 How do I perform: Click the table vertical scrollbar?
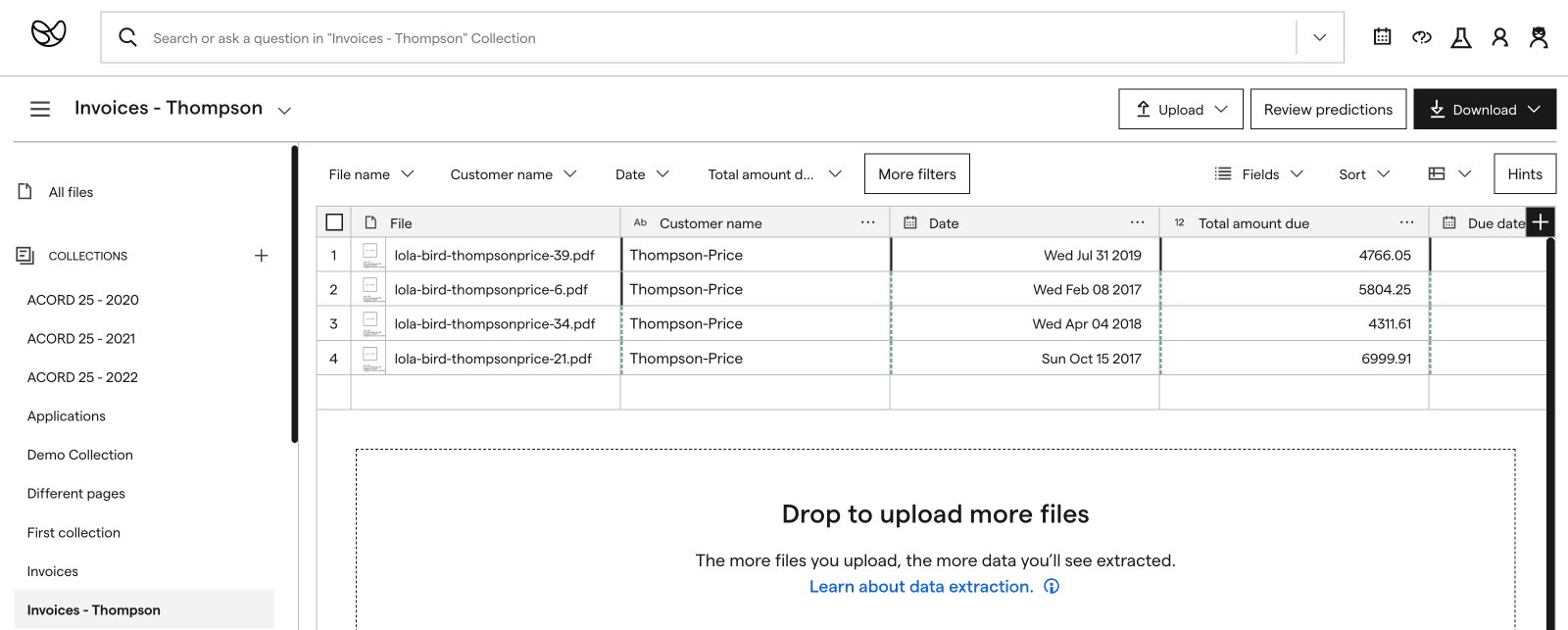pyautogui.click(x=1550, y=431)
